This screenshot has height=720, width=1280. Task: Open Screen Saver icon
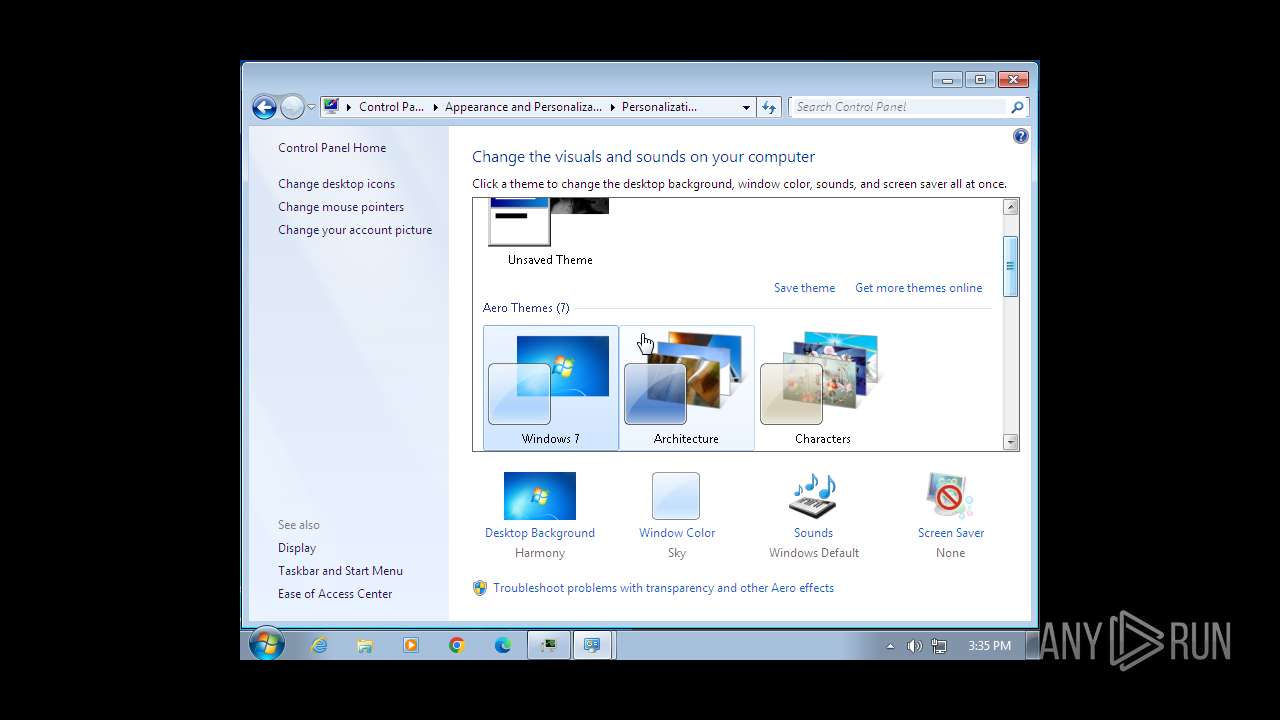pyautogui.click(x=950, y=496)
